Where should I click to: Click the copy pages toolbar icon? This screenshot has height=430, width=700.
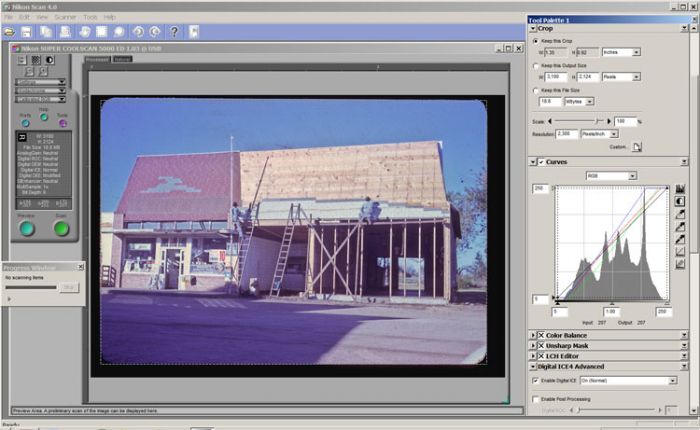point(46,32)
